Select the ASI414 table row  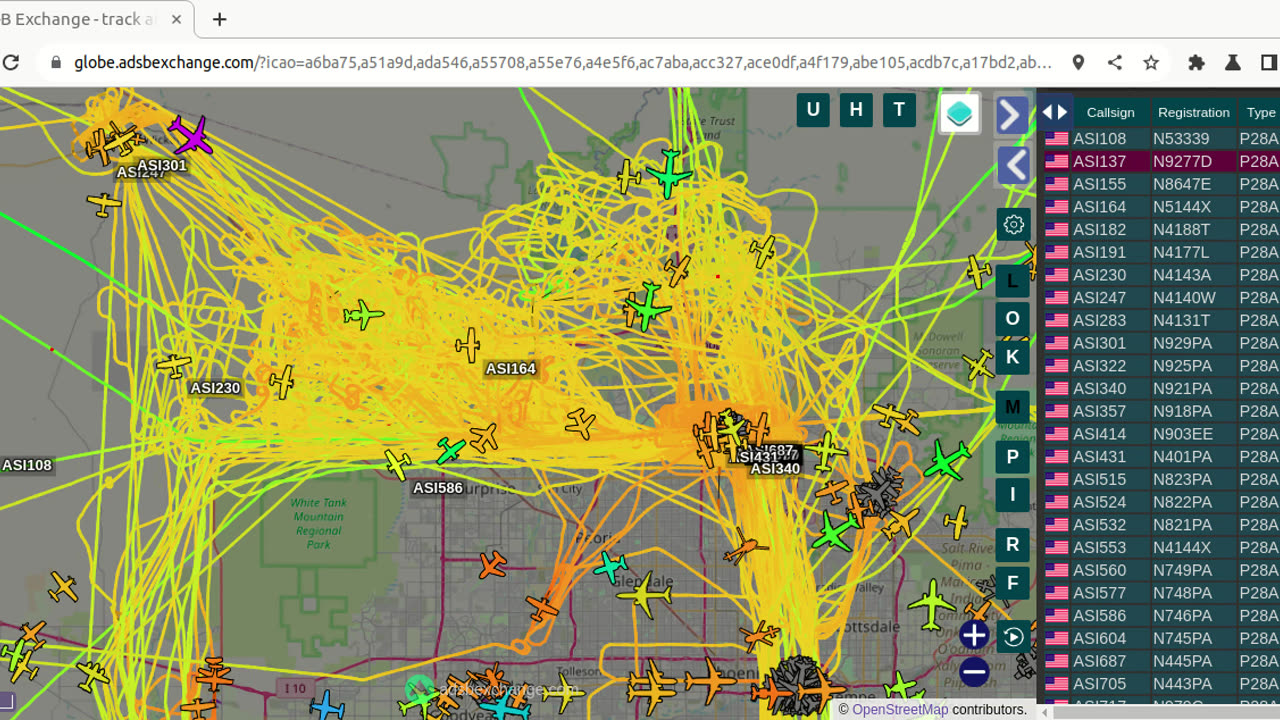click(1160, 434)
